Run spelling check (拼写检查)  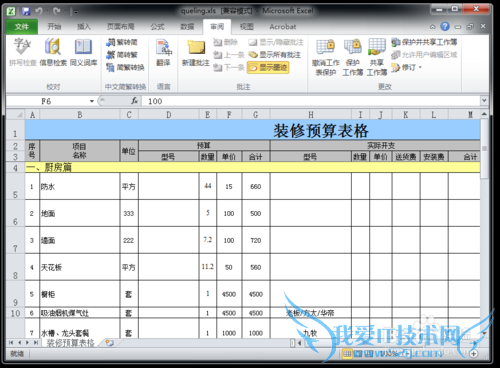coord(22,52)
